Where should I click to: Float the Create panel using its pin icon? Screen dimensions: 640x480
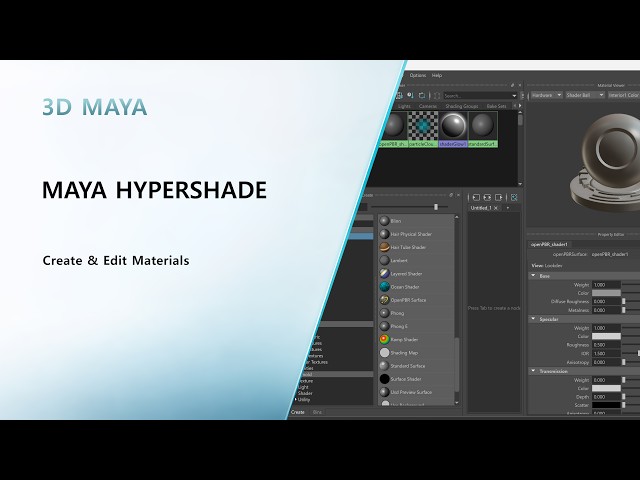click(451, 195)
